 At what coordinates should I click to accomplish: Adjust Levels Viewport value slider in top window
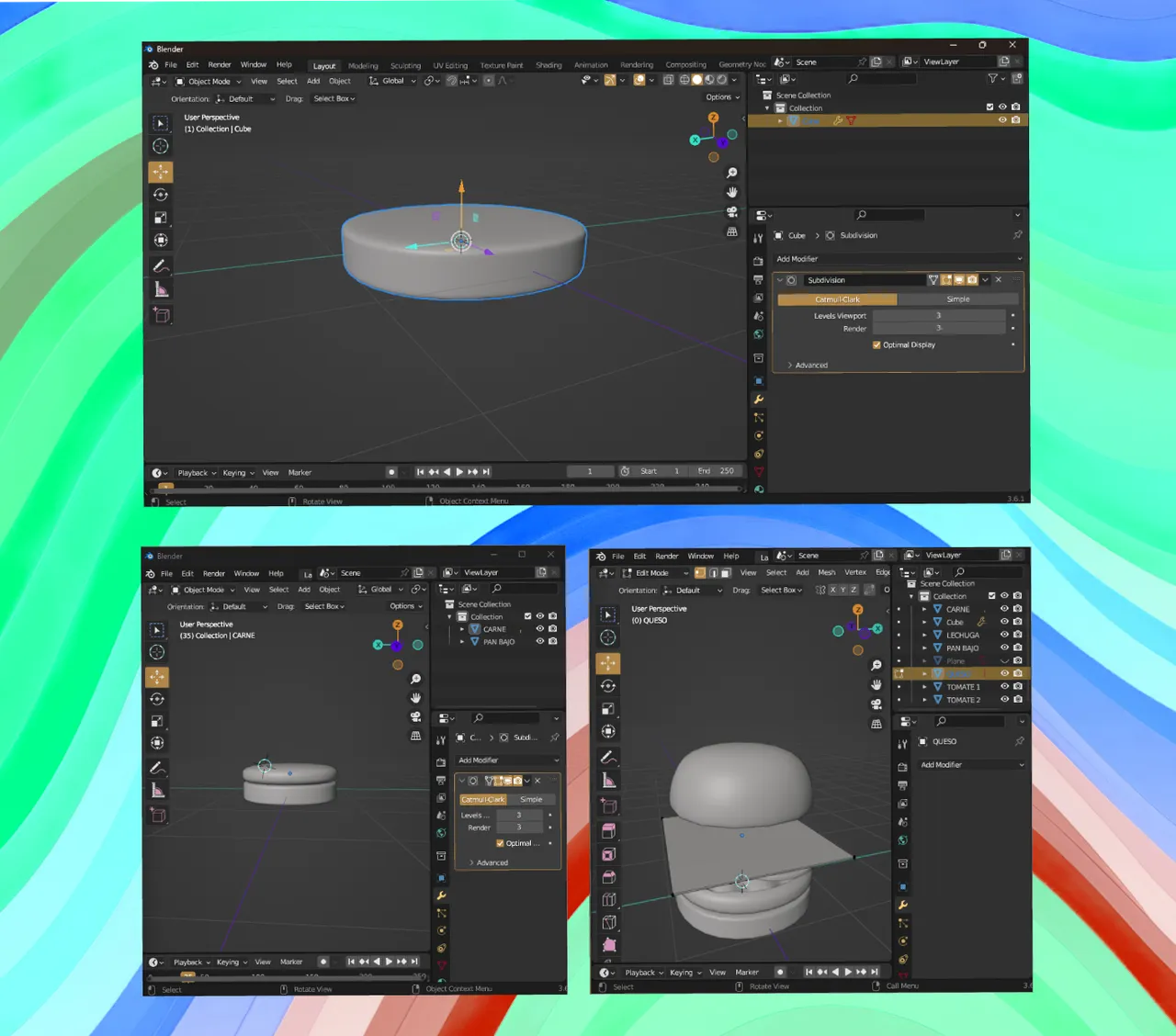(x=939, y=315)
